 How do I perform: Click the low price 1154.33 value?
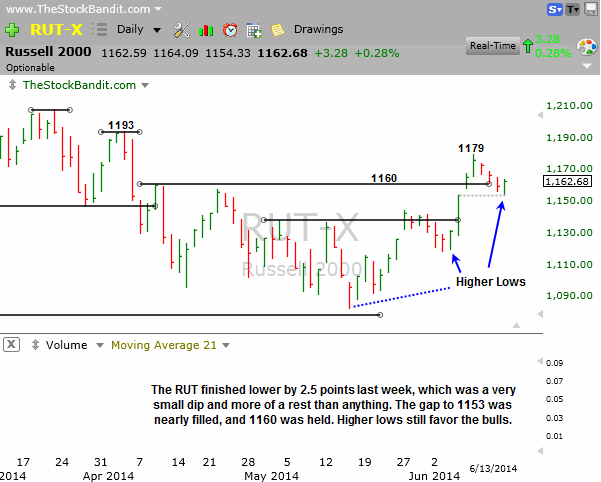(228, 53)
